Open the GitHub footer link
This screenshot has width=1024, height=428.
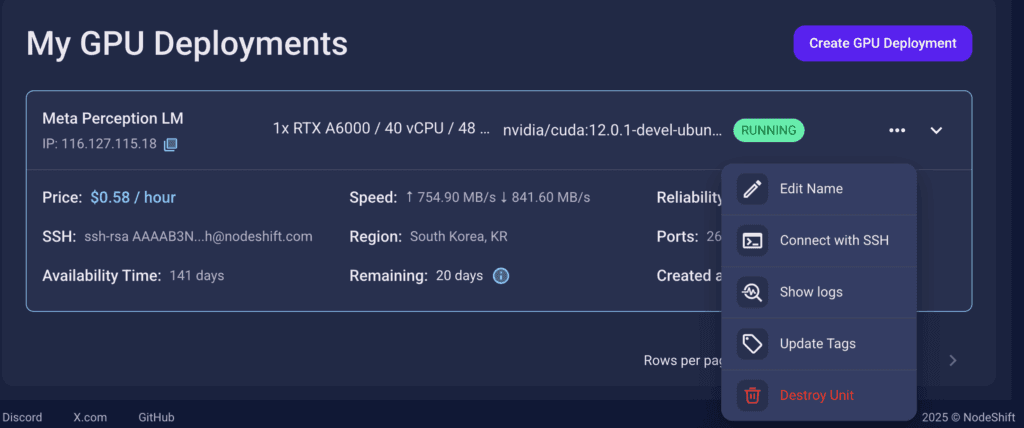pos(156,417)
